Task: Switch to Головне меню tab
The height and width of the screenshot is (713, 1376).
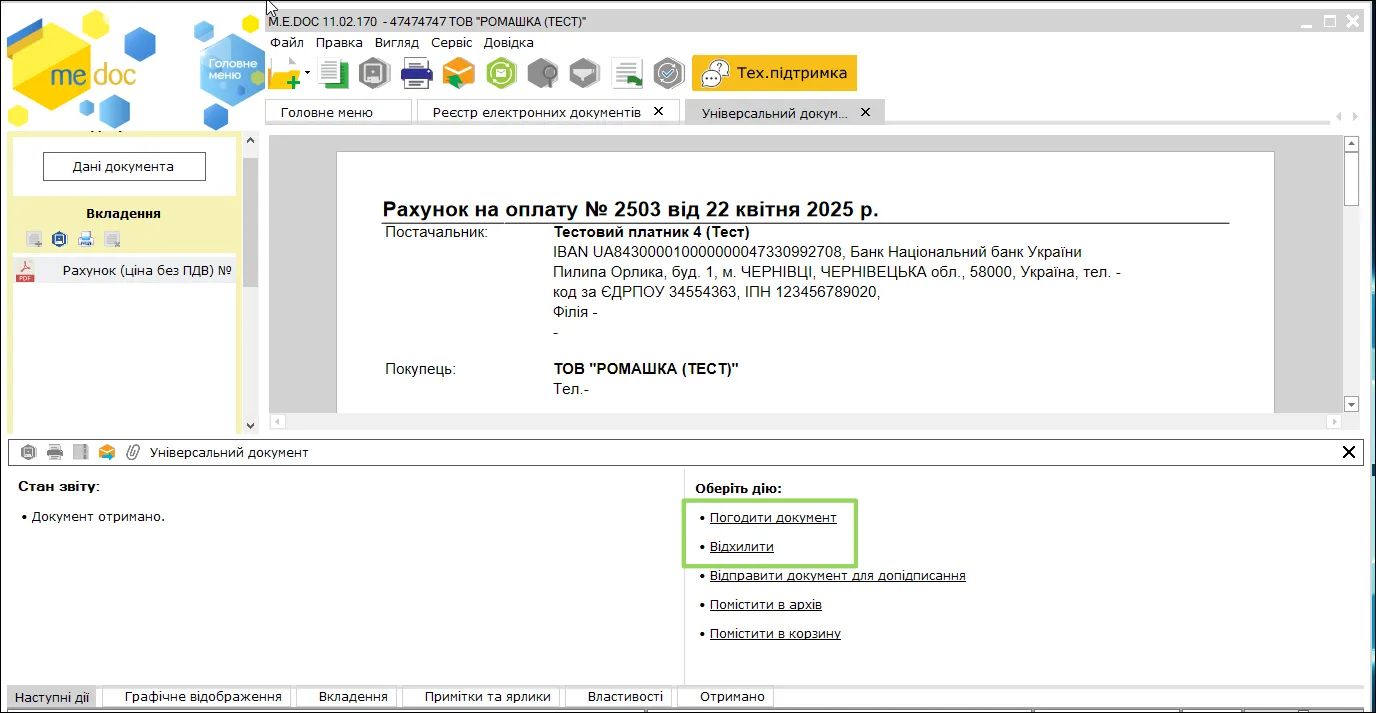Action: (x=339, y=112)
